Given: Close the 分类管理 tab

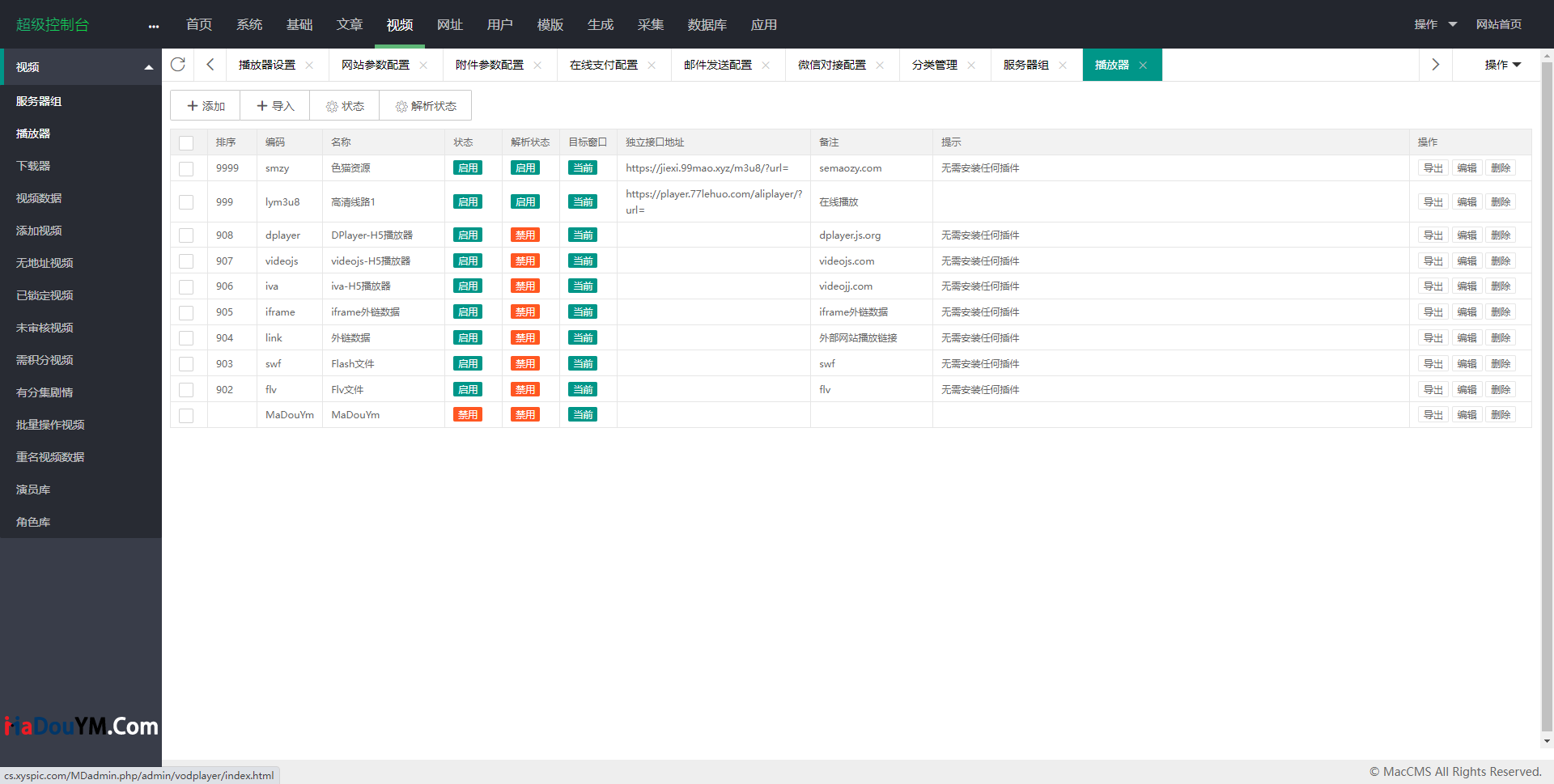Looking at the screenshot, I should (x=971, y=66).
